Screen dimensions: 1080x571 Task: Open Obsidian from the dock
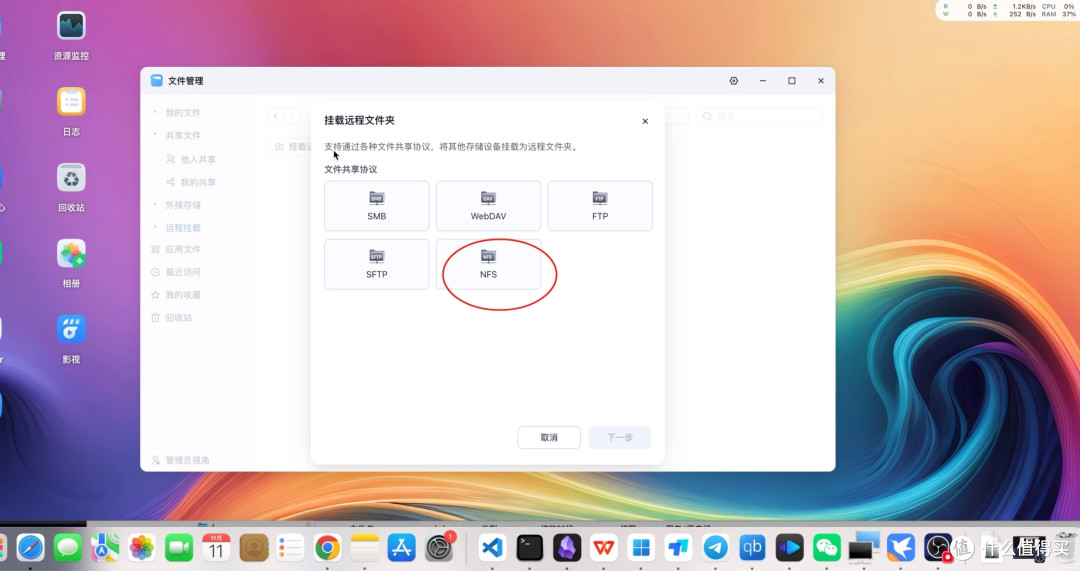tap(567, 548)
